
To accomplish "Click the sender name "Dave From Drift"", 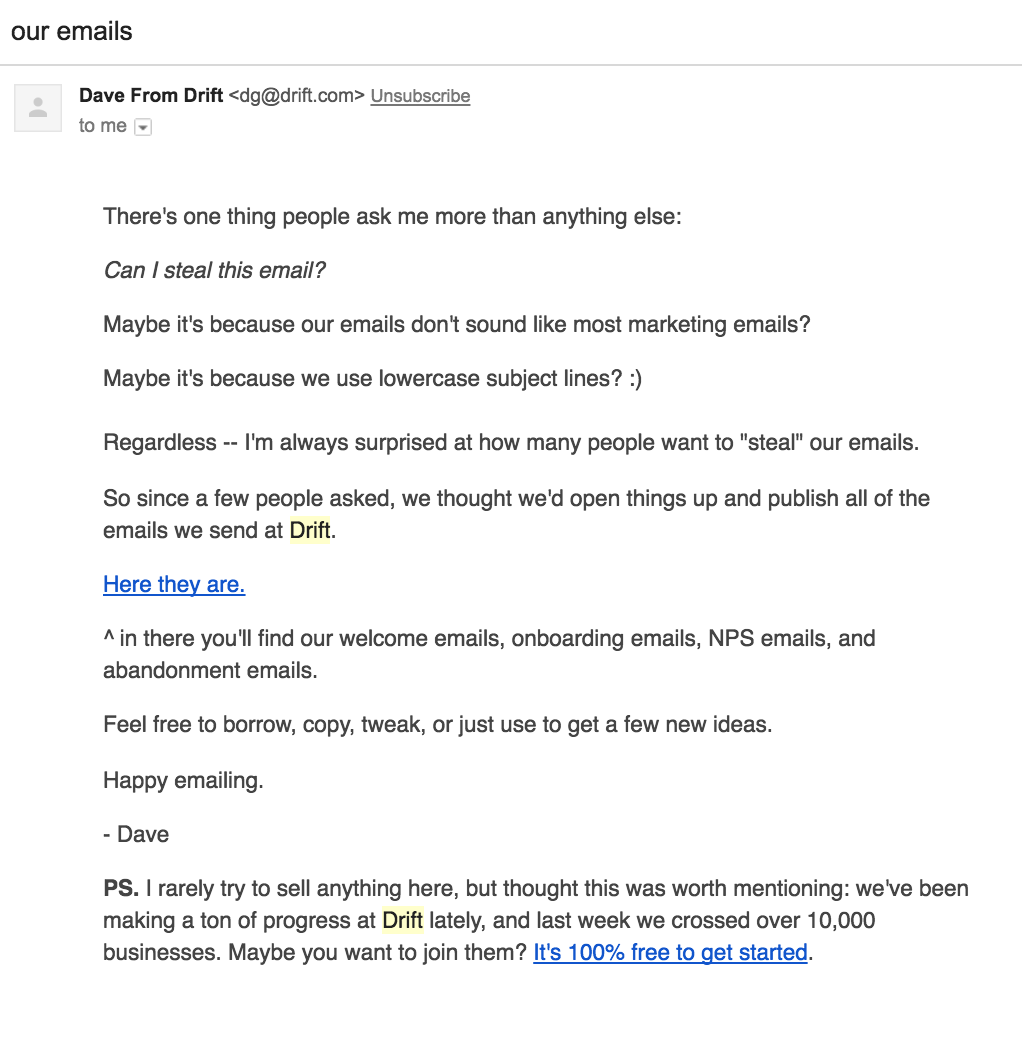I will [x=151, y=95].
